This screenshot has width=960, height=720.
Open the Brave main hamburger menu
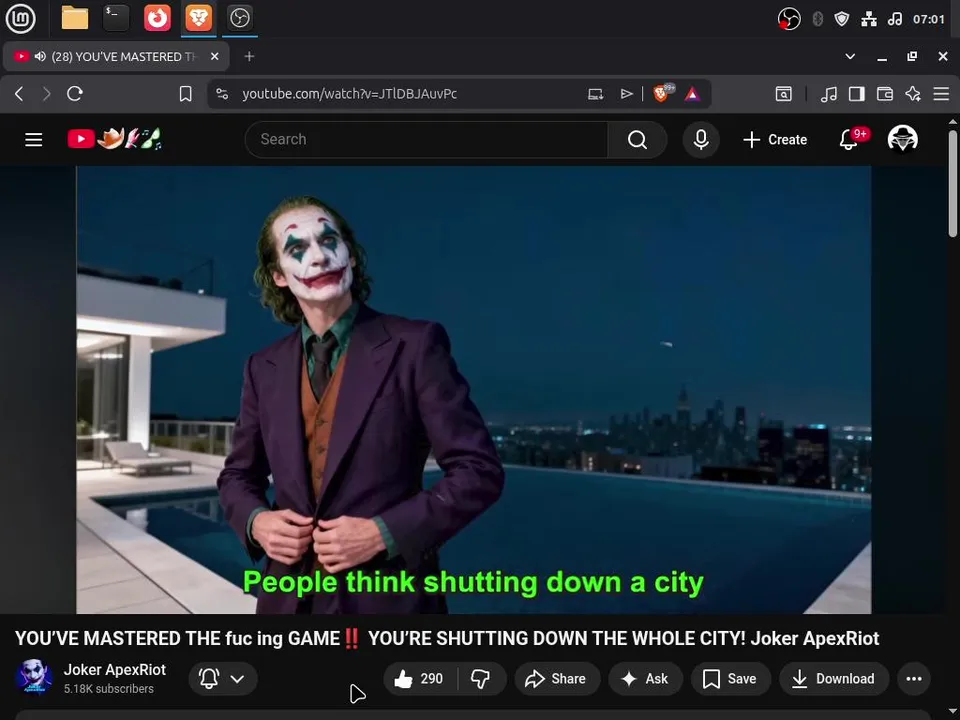coord(941,94)
